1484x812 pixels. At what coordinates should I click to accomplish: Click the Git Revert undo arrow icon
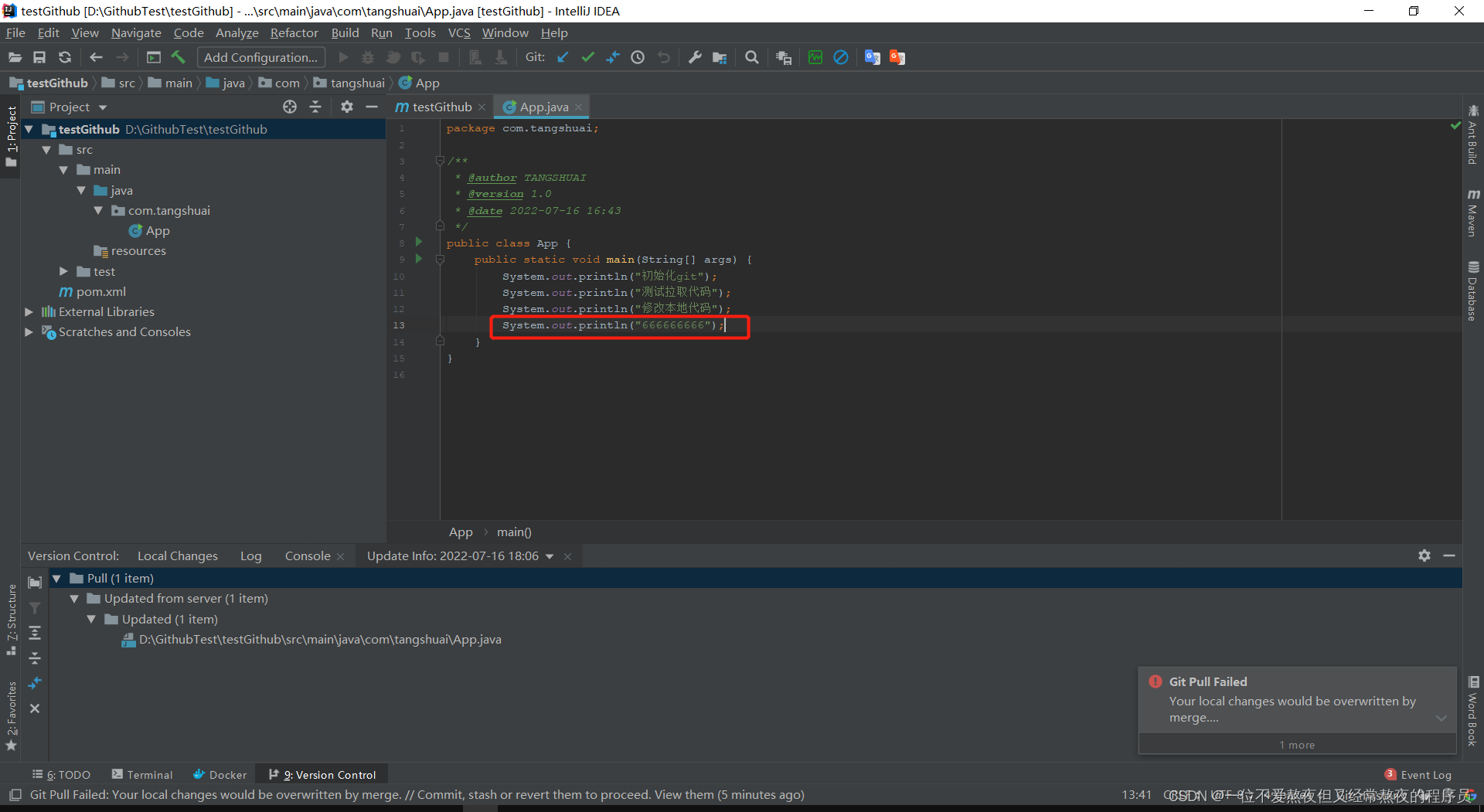click(664, 57)
